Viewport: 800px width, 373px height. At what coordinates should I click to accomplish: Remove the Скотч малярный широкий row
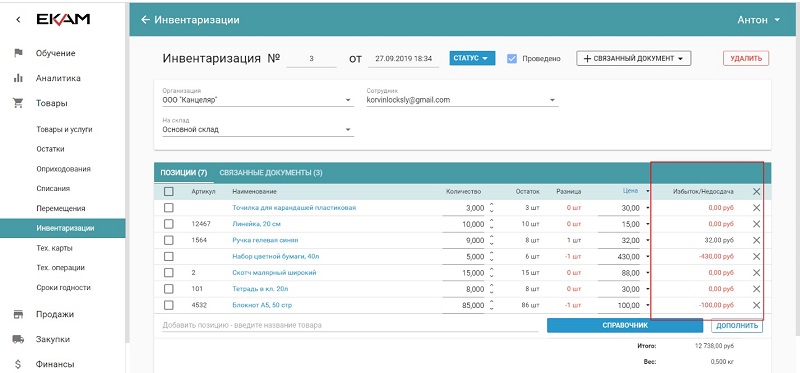point(756,273)
